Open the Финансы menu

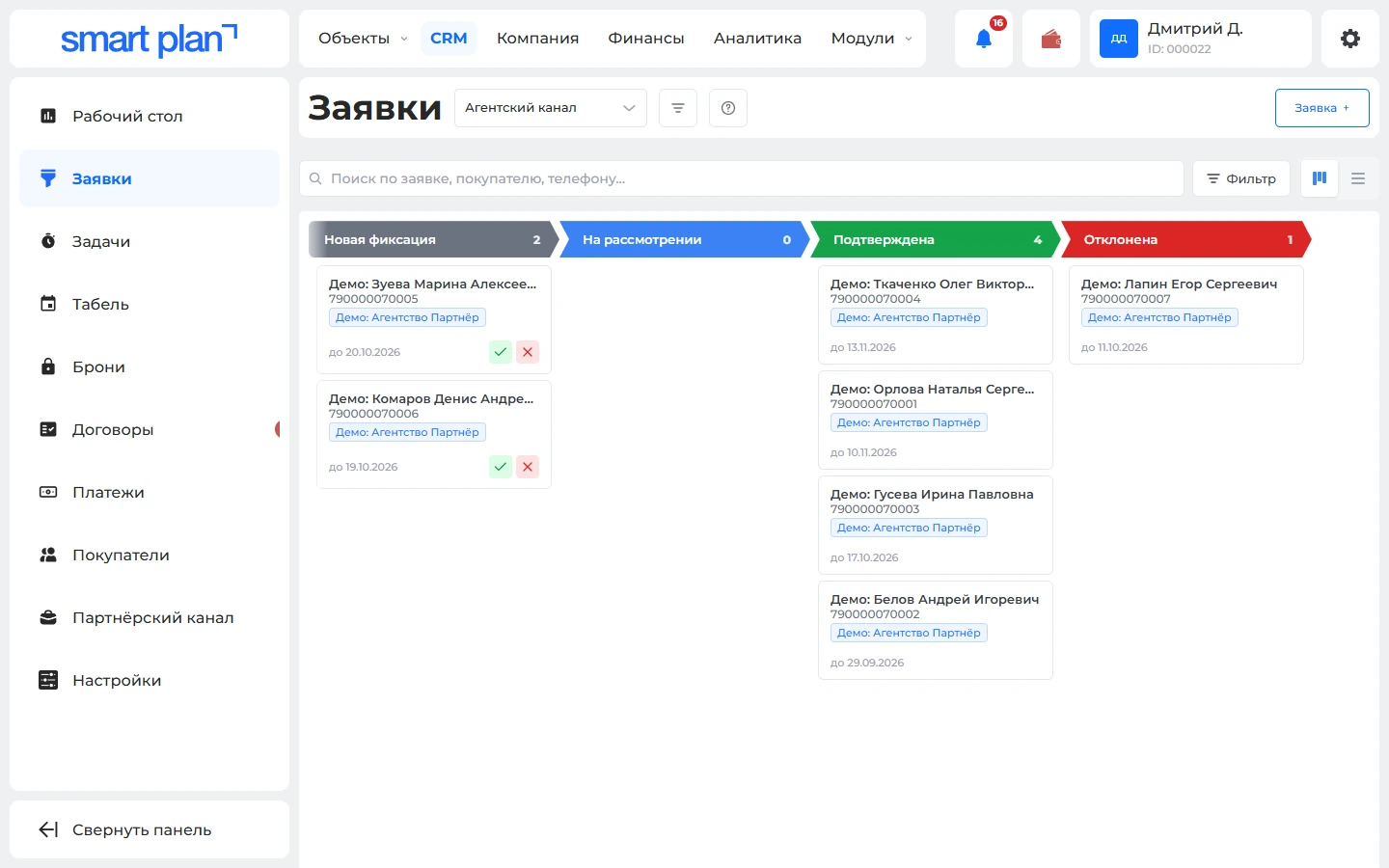tap(646, 39)
